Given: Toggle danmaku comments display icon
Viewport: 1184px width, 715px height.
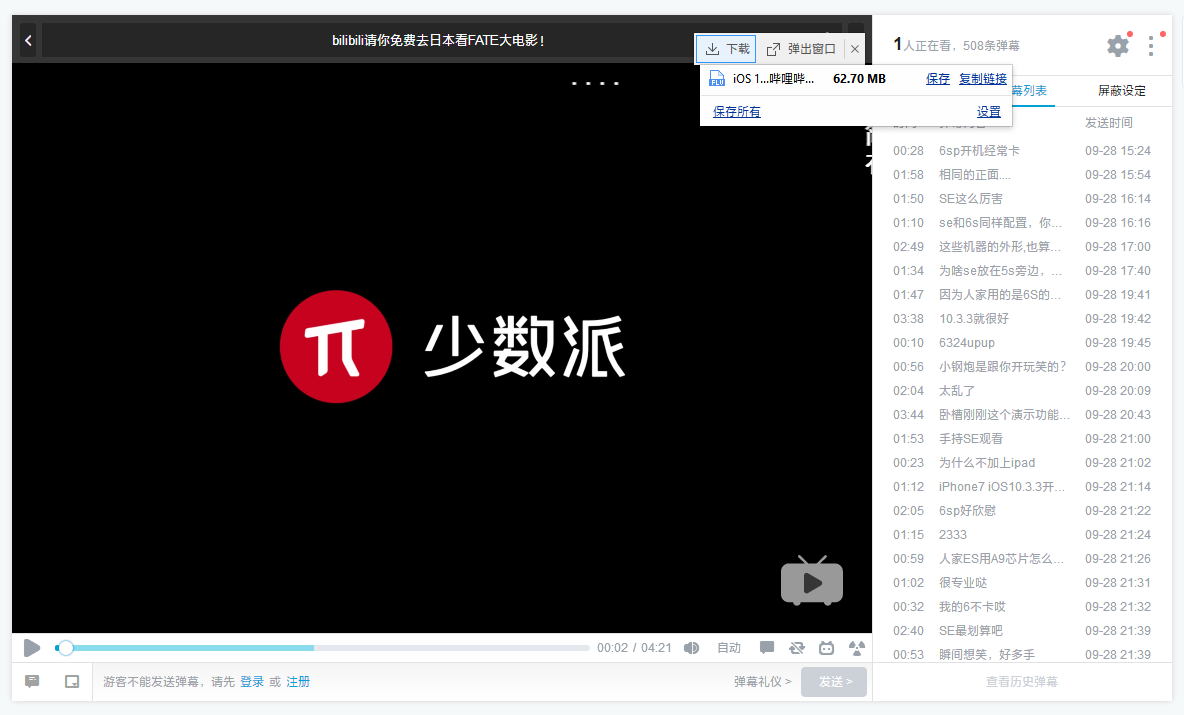Looking at the screenshot, I should point(767,648).
